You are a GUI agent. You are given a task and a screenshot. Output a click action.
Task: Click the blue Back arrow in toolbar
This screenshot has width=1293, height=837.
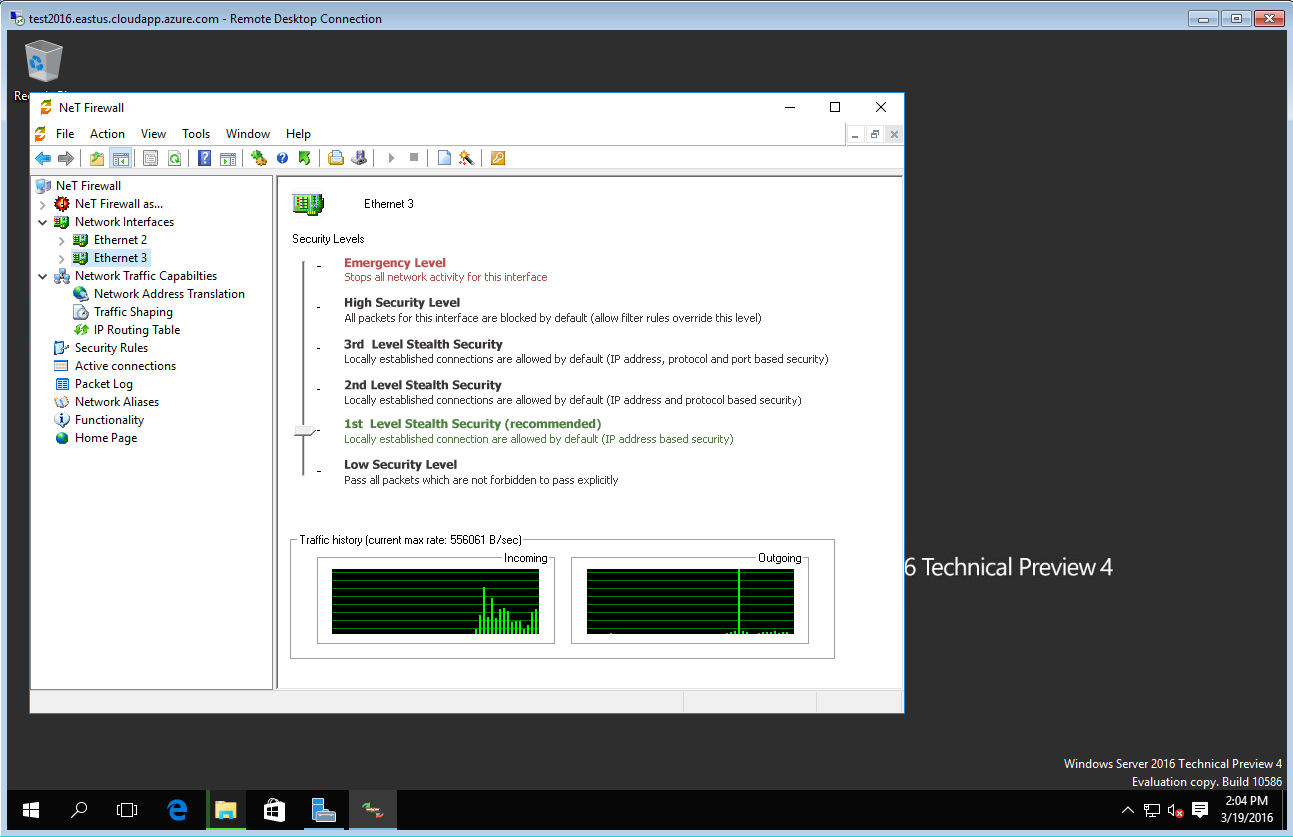[43, 158]
